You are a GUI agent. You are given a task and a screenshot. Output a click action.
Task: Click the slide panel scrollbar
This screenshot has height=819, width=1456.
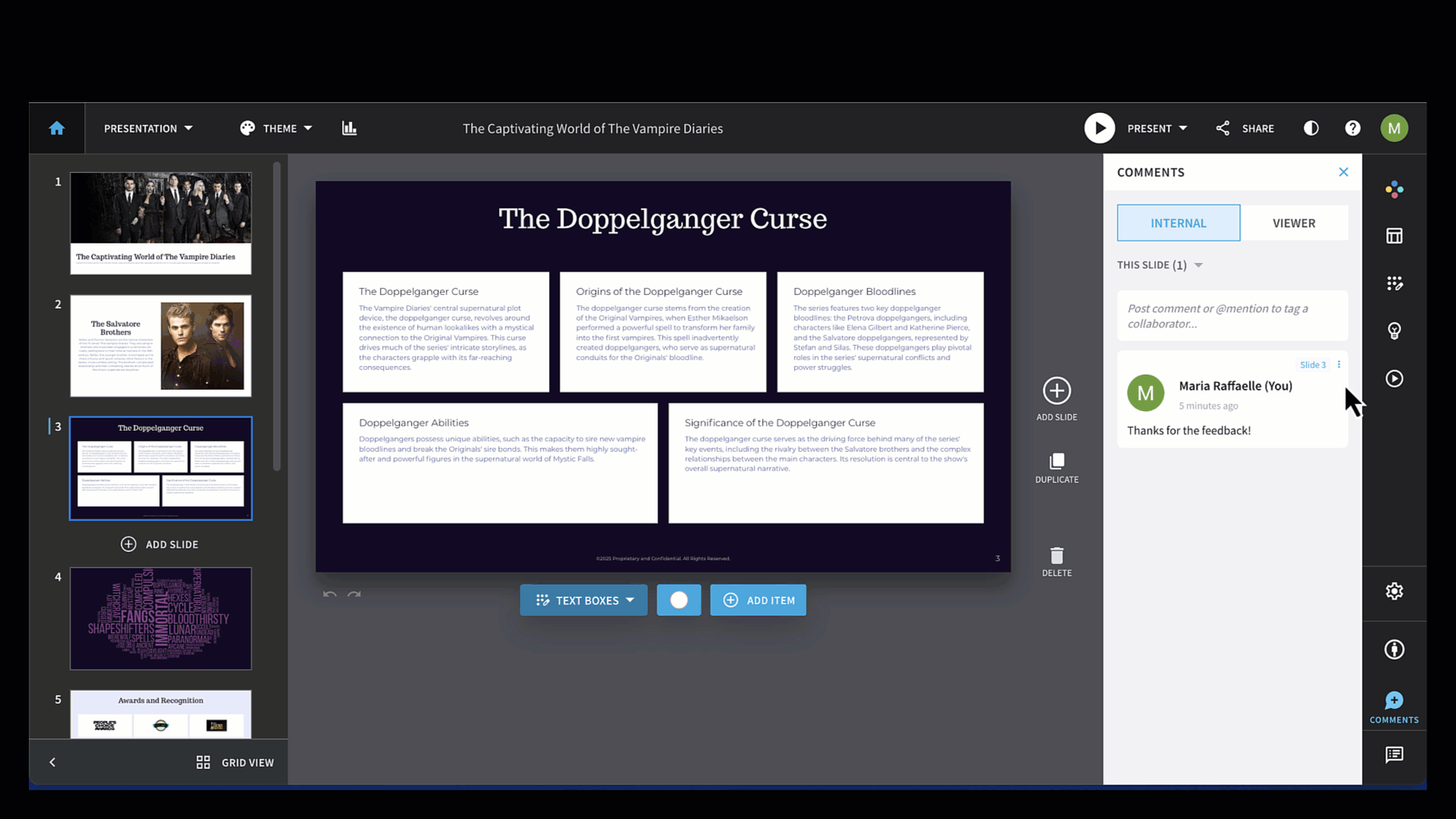click(x=277, y=316)
